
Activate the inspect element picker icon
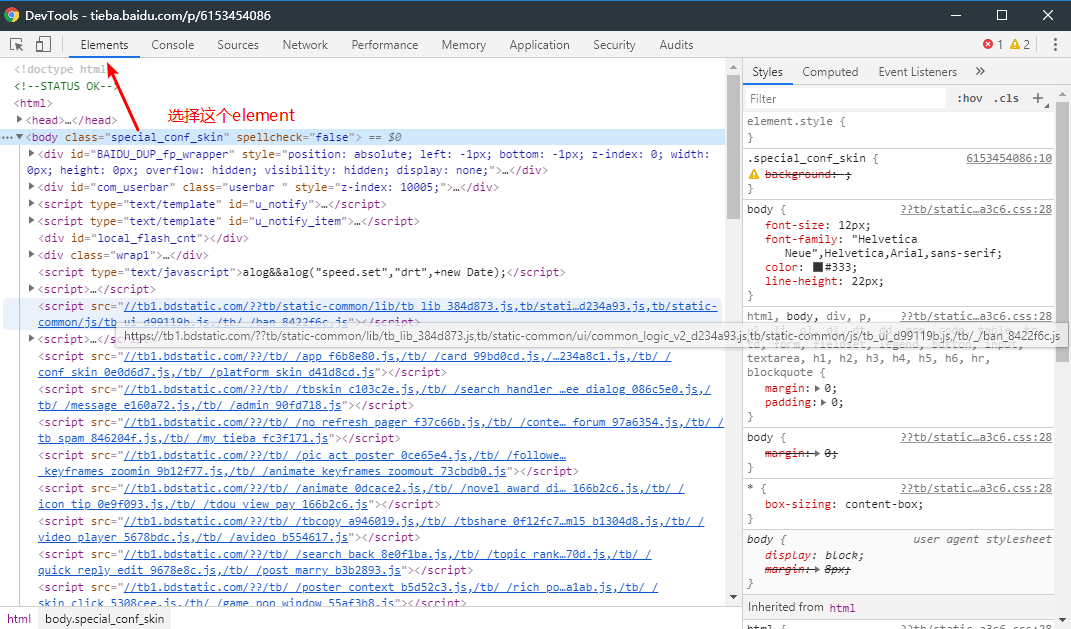pos(16,44)
